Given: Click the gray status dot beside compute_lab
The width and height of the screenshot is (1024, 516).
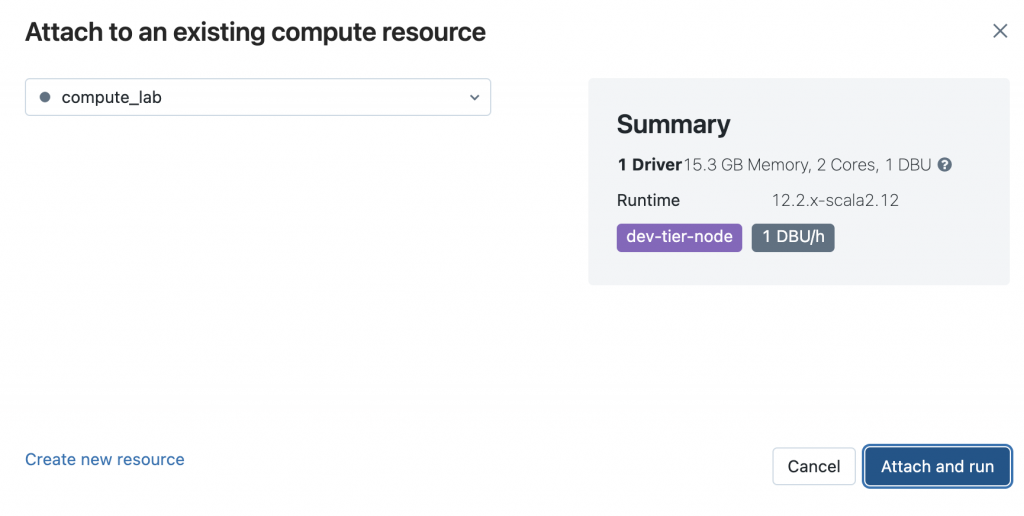Looking at the screenshot, I should (x=44, y=98).
